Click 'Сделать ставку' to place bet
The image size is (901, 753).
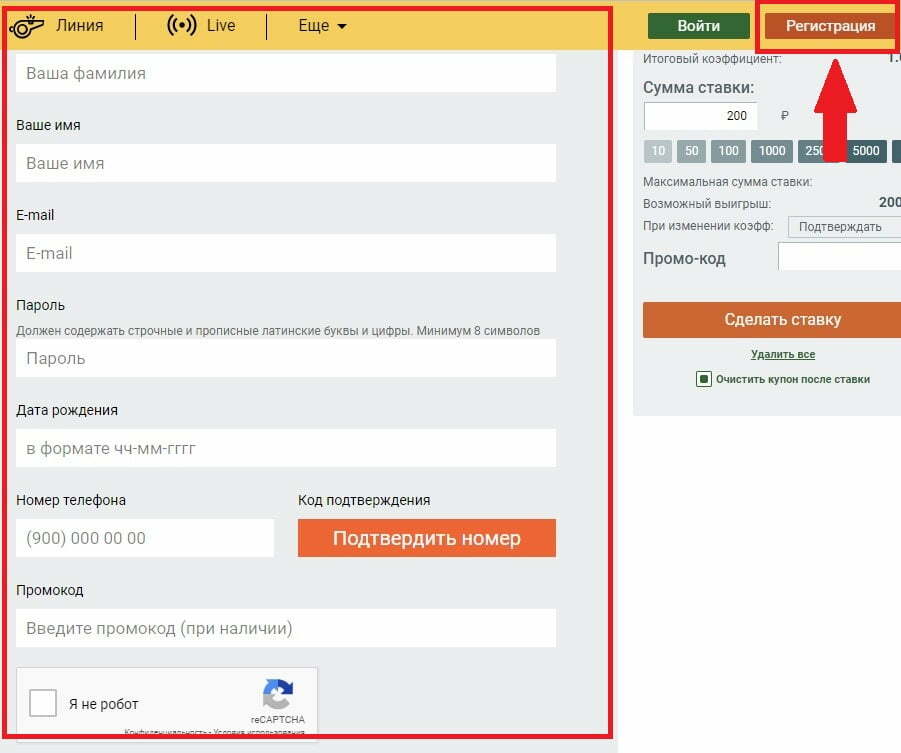781,320
